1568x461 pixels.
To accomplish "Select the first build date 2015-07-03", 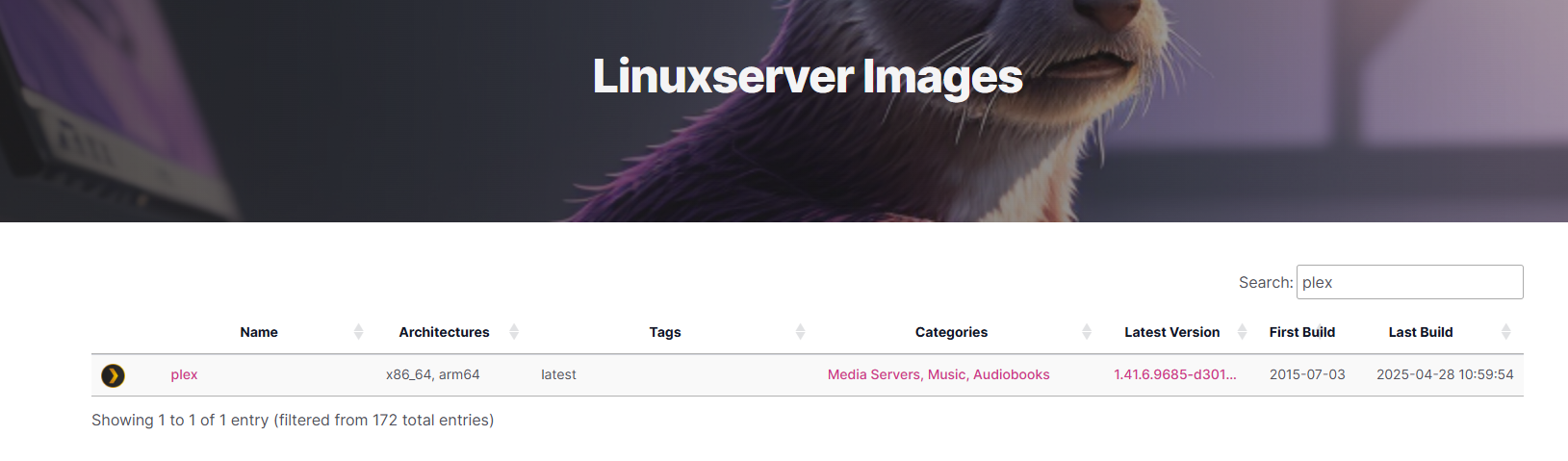I will click(x=1307, y=375).
